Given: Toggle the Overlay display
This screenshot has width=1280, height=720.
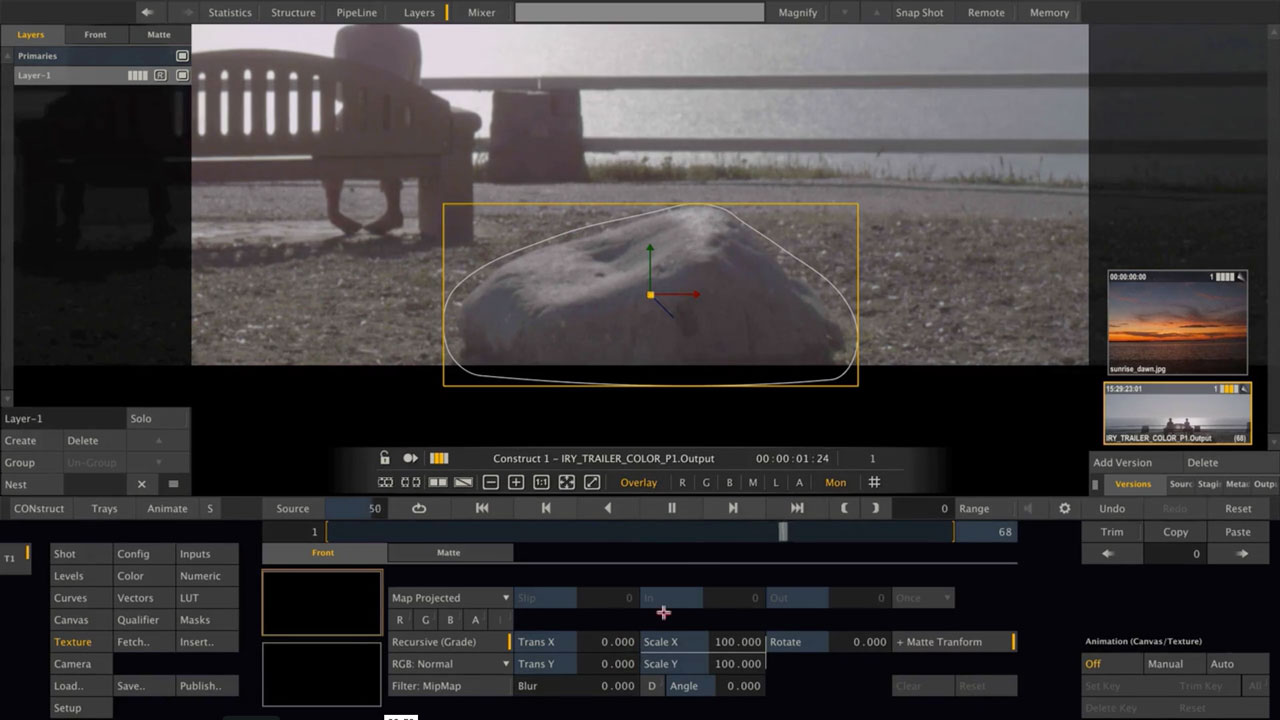Looking at the screenshot, I should (639, 482).
